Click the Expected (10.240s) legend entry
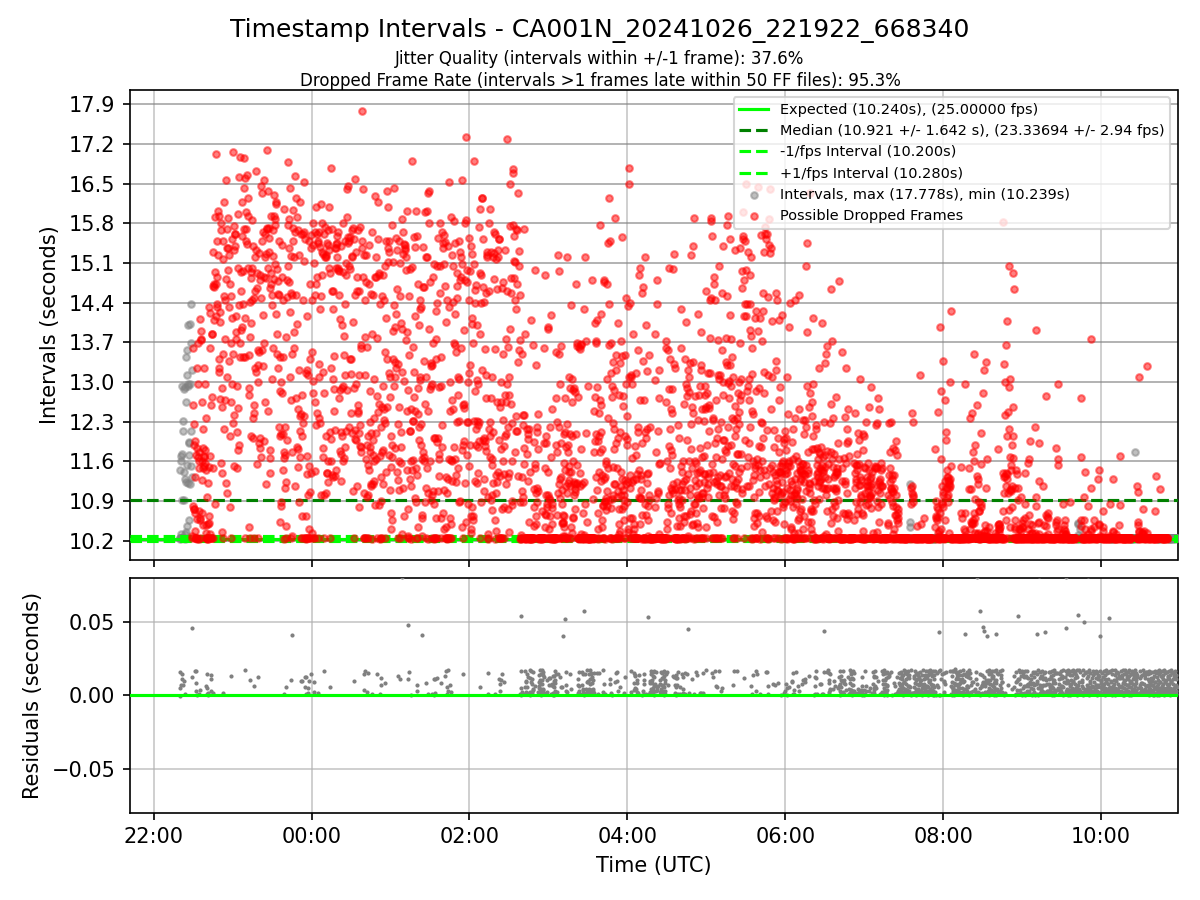 [x=908, y=109]
